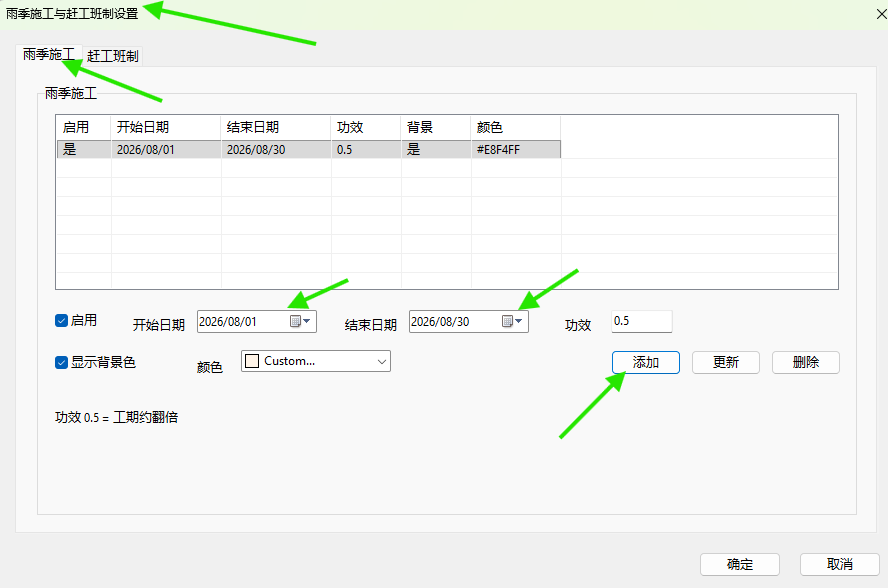Click the 更新 button
Image resolution: width=888 pixels, height=588 pixels.
pyautogui.click(x=725, y=363)
